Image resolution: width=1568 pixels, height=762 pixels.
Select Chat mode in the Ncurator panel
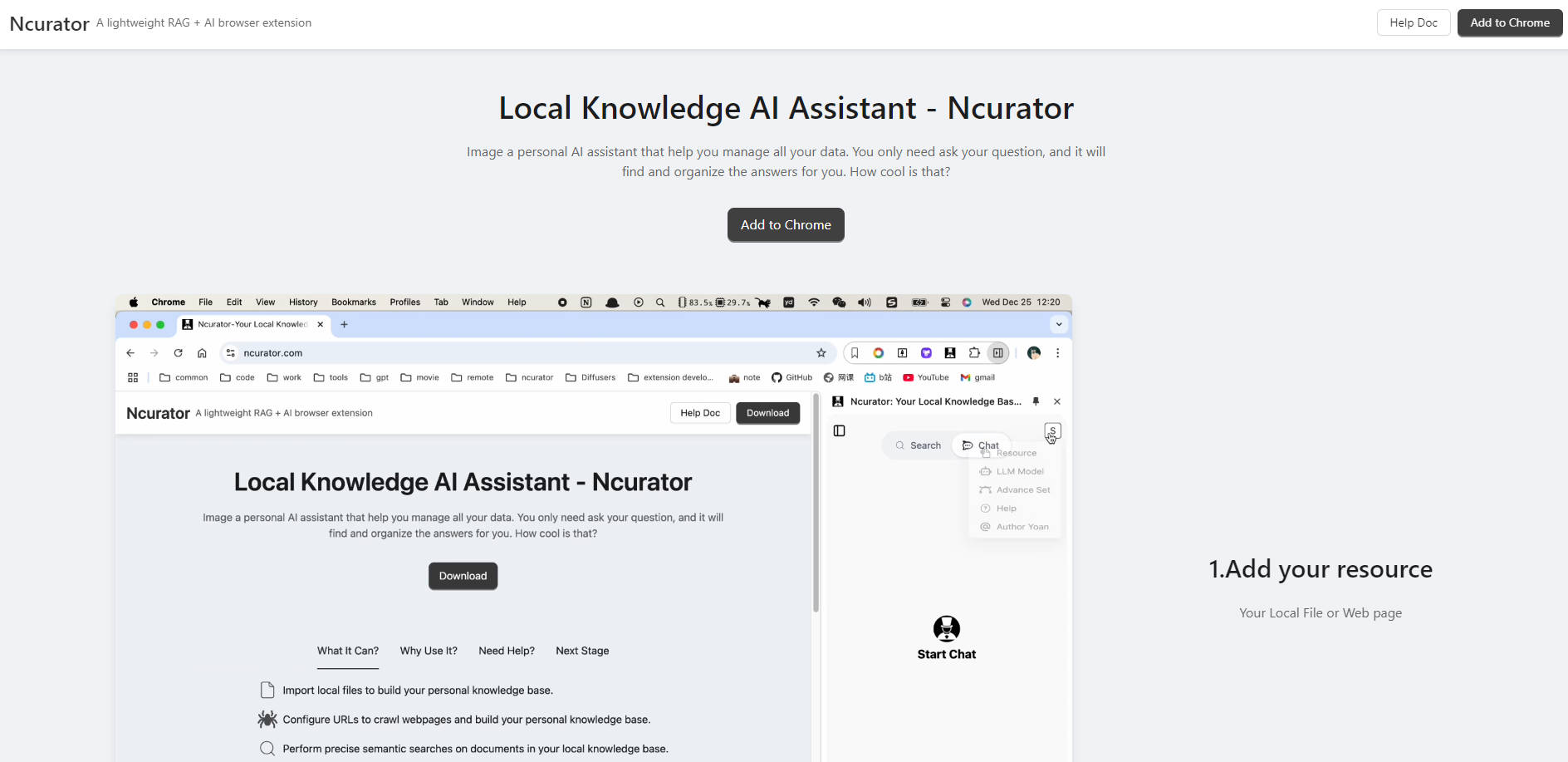click(981, 445)
